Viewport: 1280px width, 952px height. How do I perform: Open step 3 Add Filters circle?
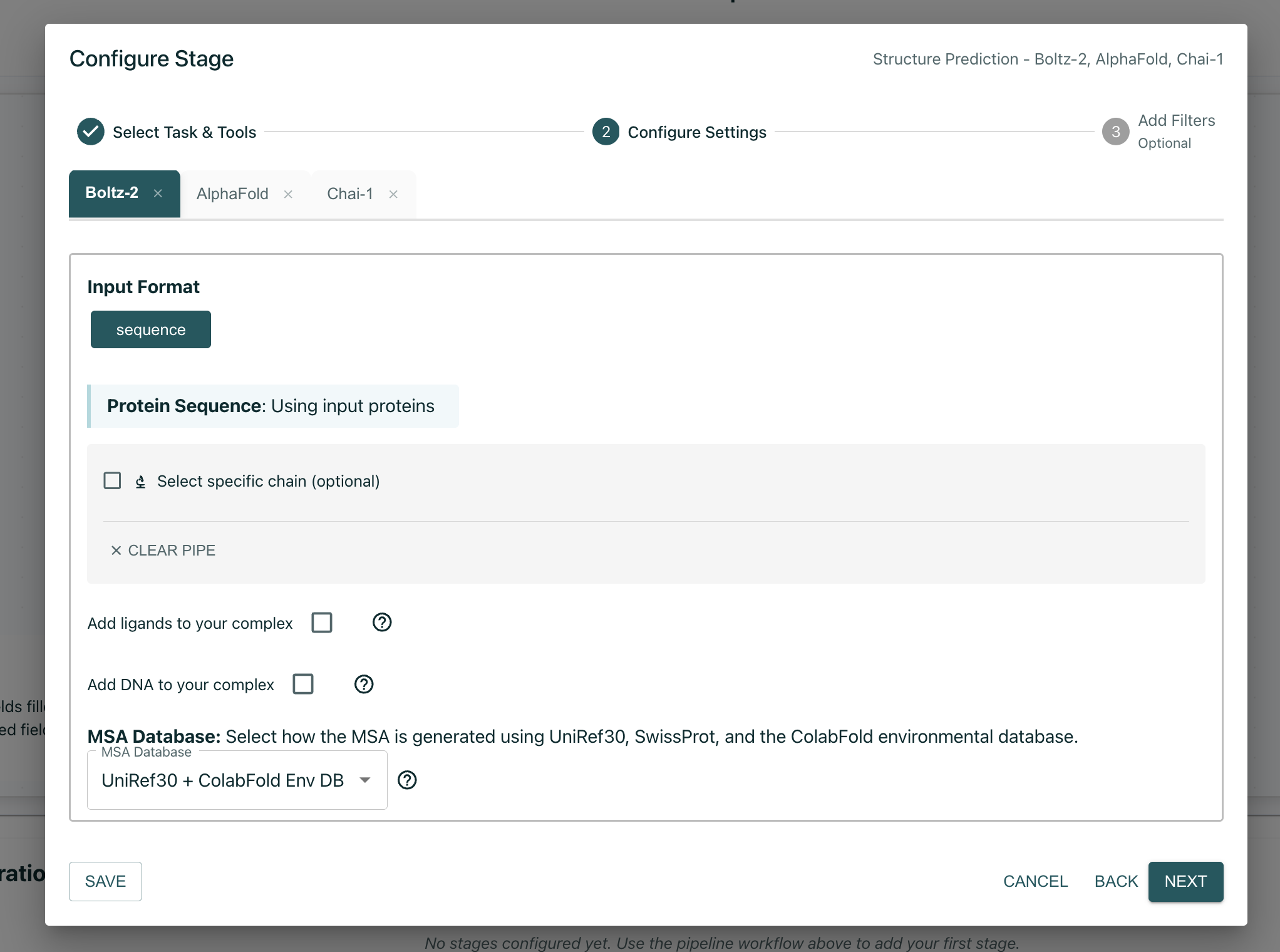click(x=1116, y=132)
